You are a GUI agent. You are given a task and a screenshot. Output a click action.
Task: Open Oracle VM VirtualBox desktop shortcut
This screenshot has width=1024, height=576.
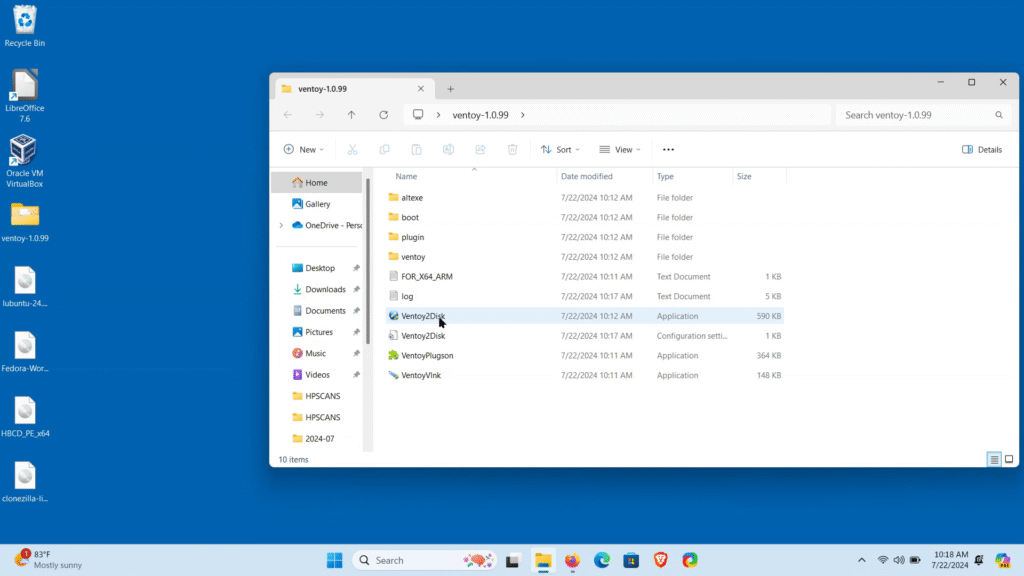point(25,160)
